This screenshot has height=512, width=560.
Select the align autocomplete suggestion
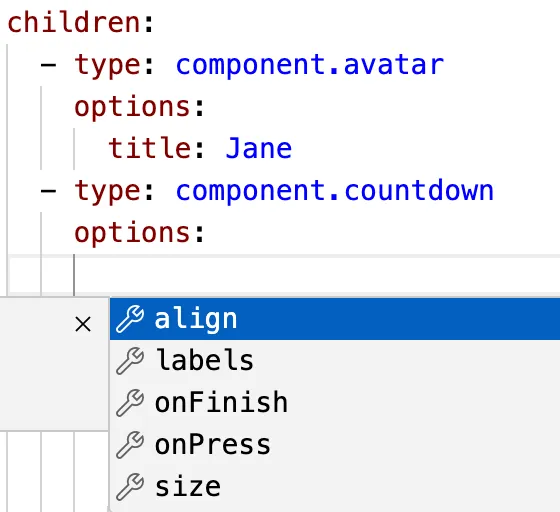pos(335,319)
